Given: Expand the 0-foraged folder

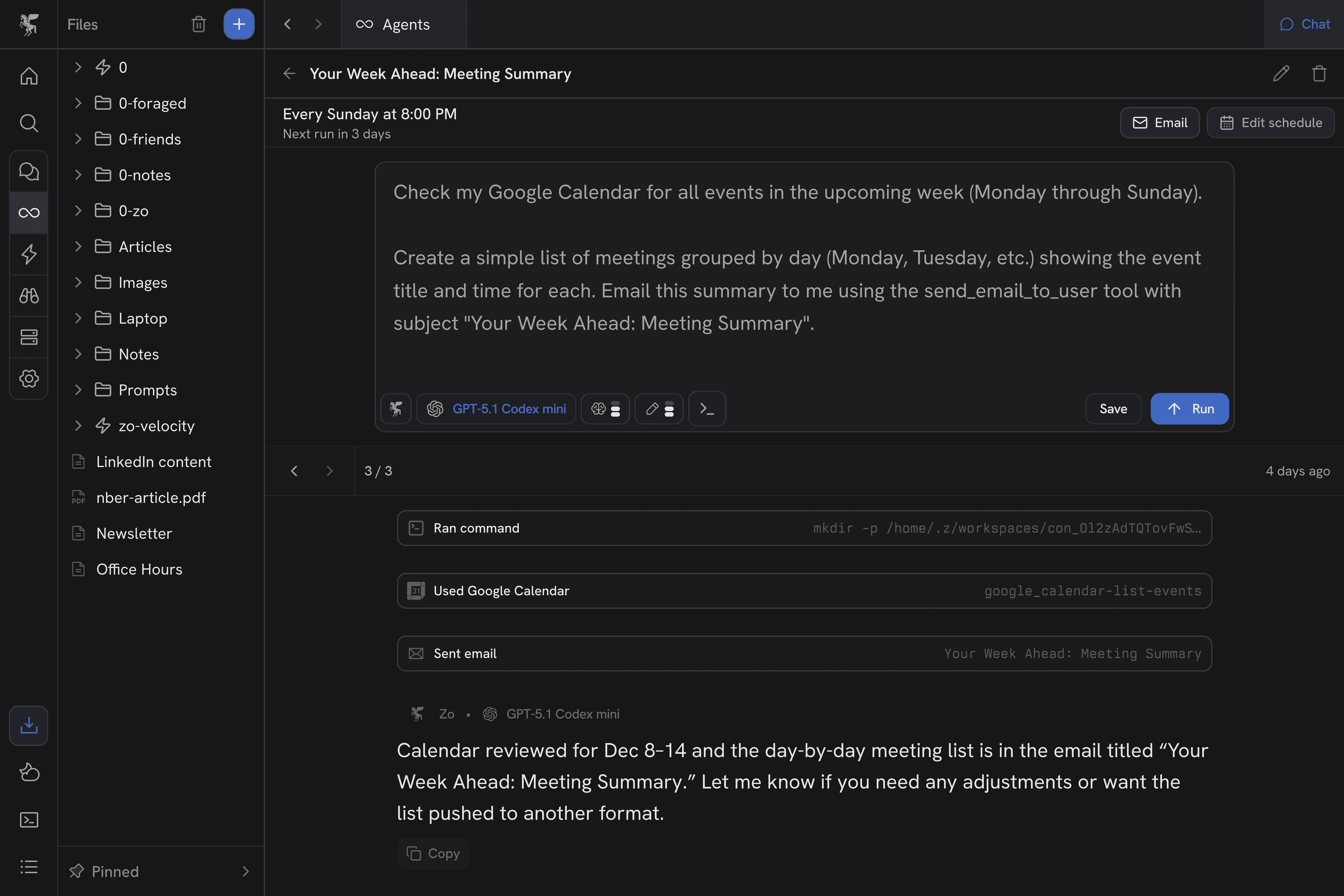Looking at the screenshot, I should click(x=78, y=103).
